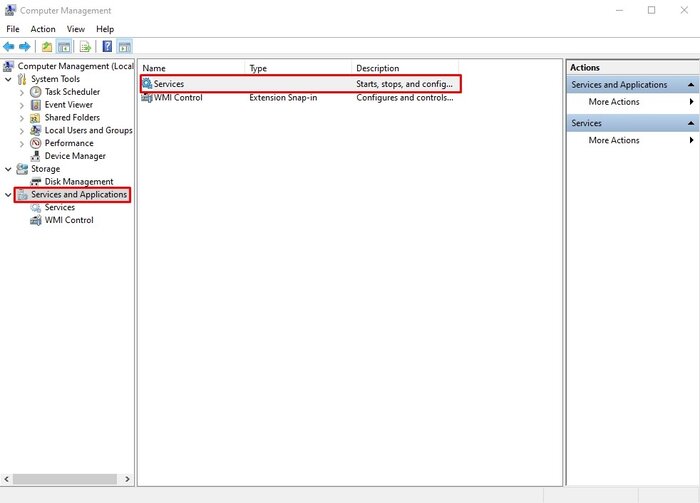Click the Help toolbar icon
700x503 pixels.
tap(107, 46)
